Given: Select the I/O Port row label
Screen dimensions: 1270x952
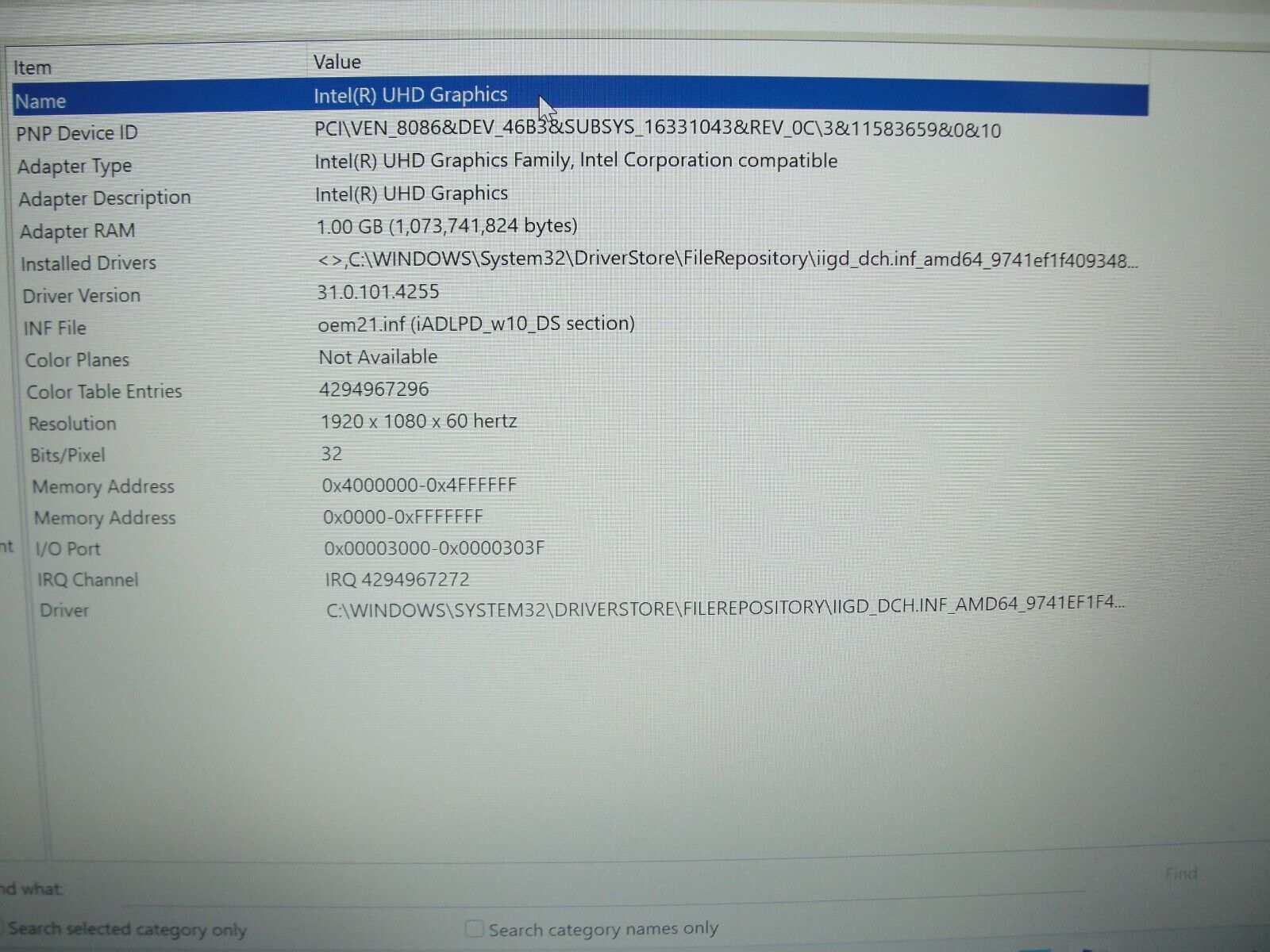Looking at the screenshot, I should (x=68, y=549).
